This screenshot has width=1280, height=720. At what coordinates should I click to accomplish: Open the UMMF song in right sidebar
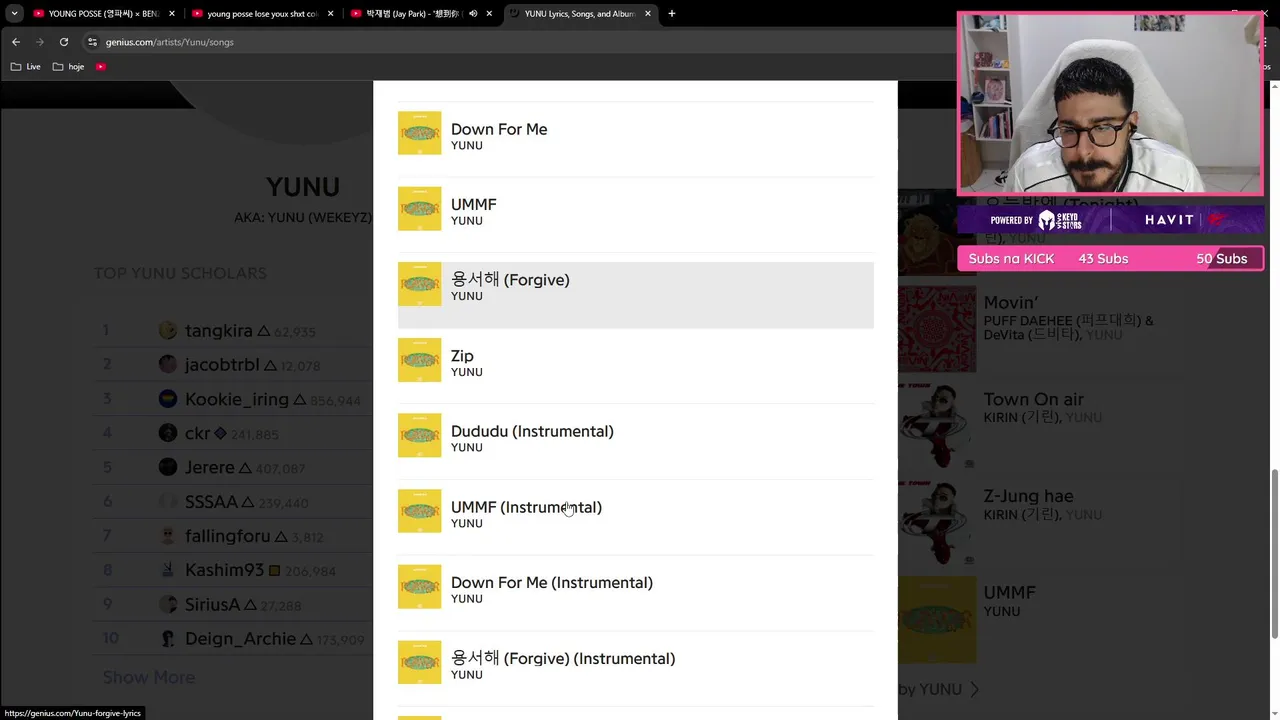[1009, 592]
